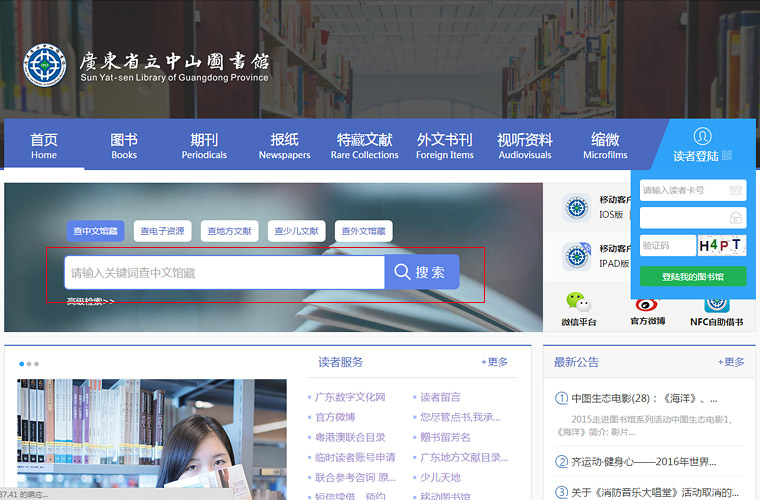
Task: Open 临时读者账号申请 link
Action: tap(355, 457)
